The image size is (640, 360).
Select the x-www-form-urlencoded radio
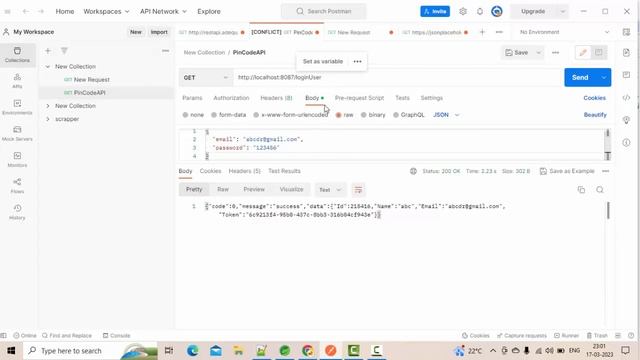point(256,115)
